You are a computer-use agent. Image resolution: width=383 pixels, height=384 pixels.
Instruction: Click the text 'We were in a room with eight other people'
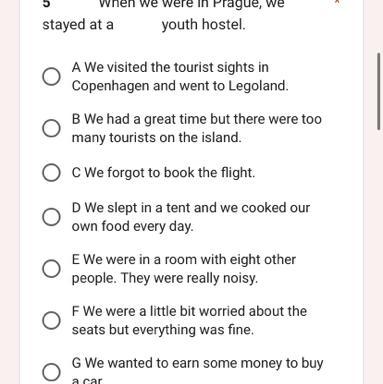point(184,269)
